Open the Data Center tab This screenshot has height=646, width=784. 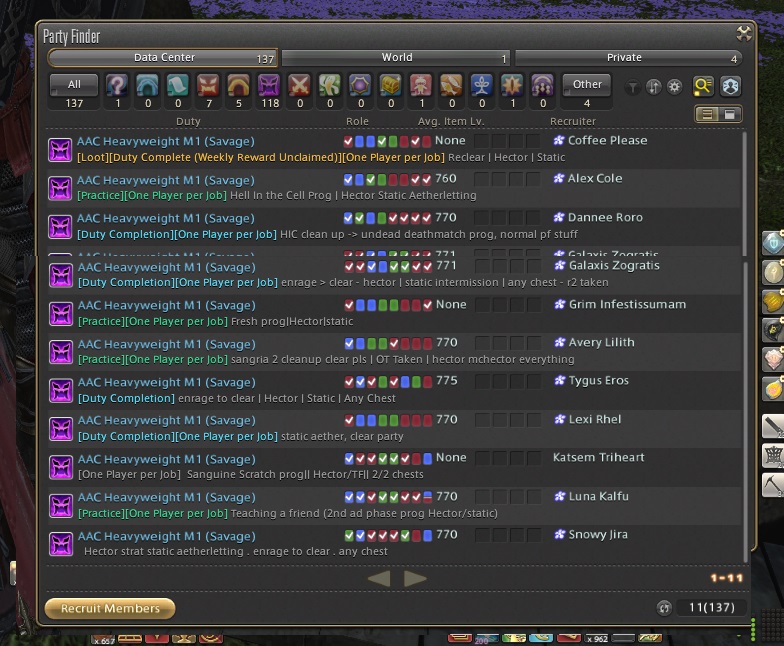coord(163,58)
